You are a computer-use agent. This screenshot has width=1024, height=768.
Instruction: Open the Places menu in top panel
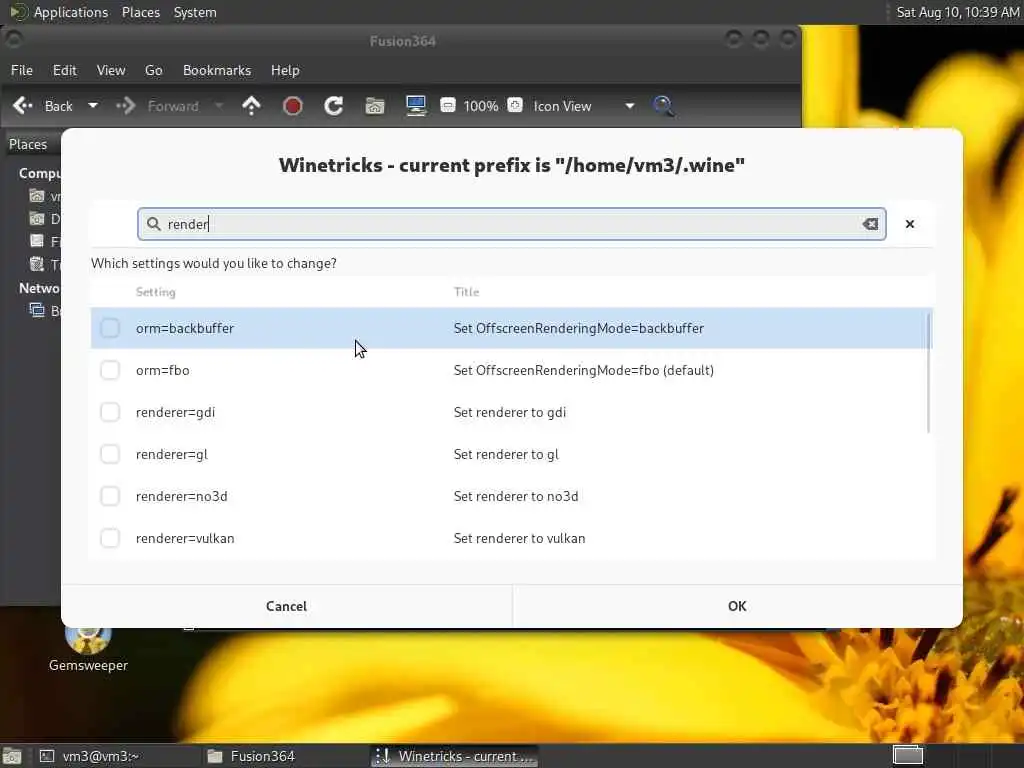(x=141, y=12)
